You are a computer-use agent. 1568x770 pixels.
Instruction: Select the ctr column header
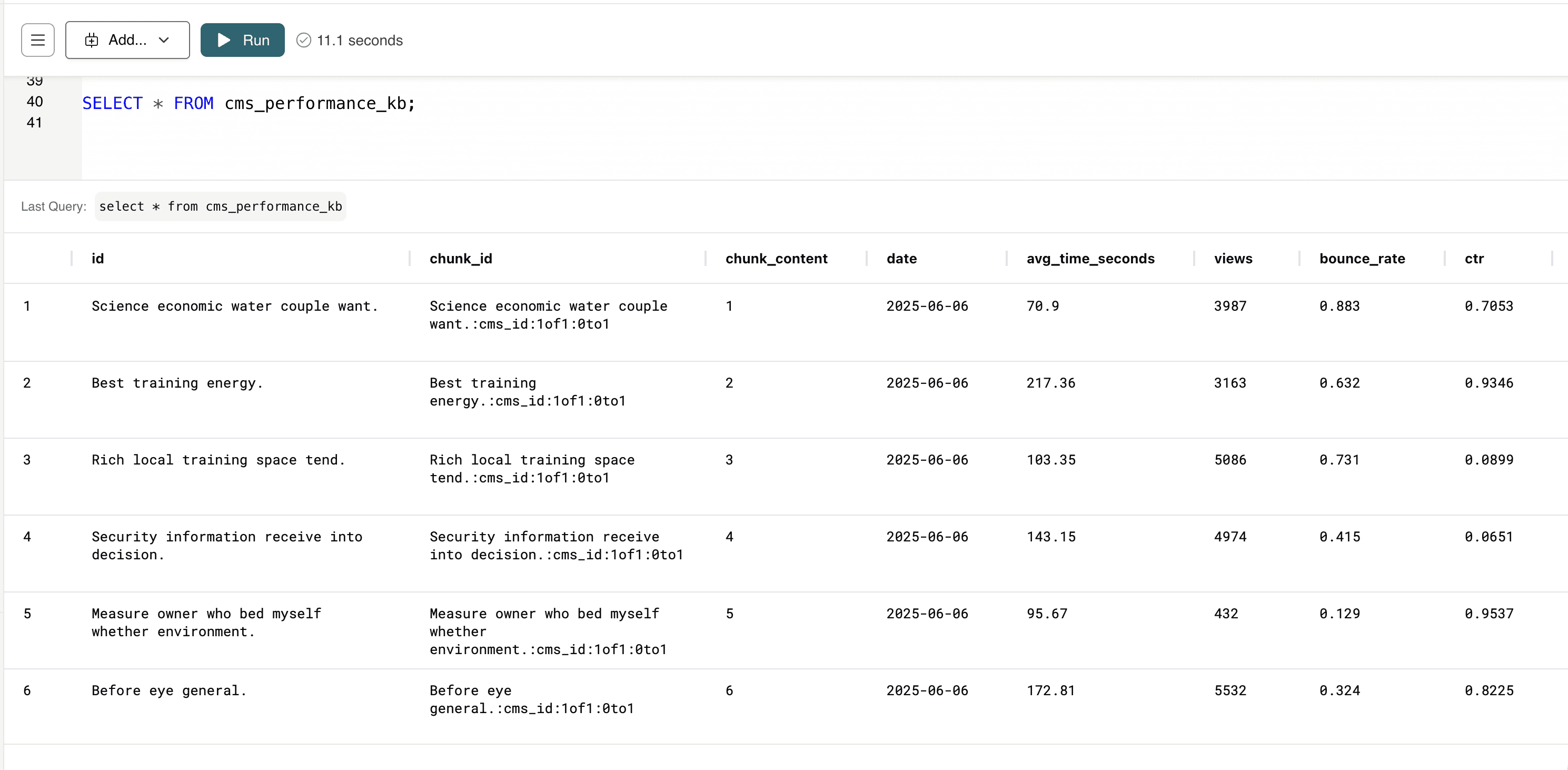(1474, 259)
